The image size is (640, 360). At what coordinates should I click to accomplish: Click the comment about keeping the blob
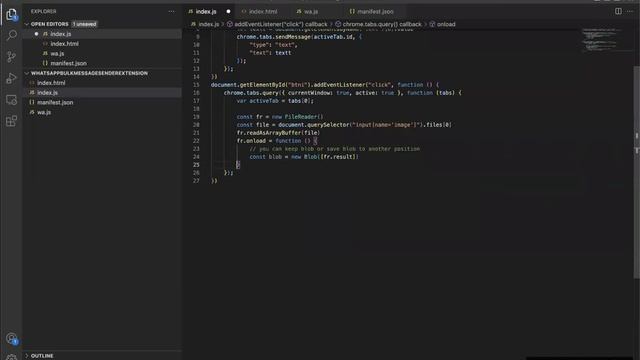coord(335,149)
